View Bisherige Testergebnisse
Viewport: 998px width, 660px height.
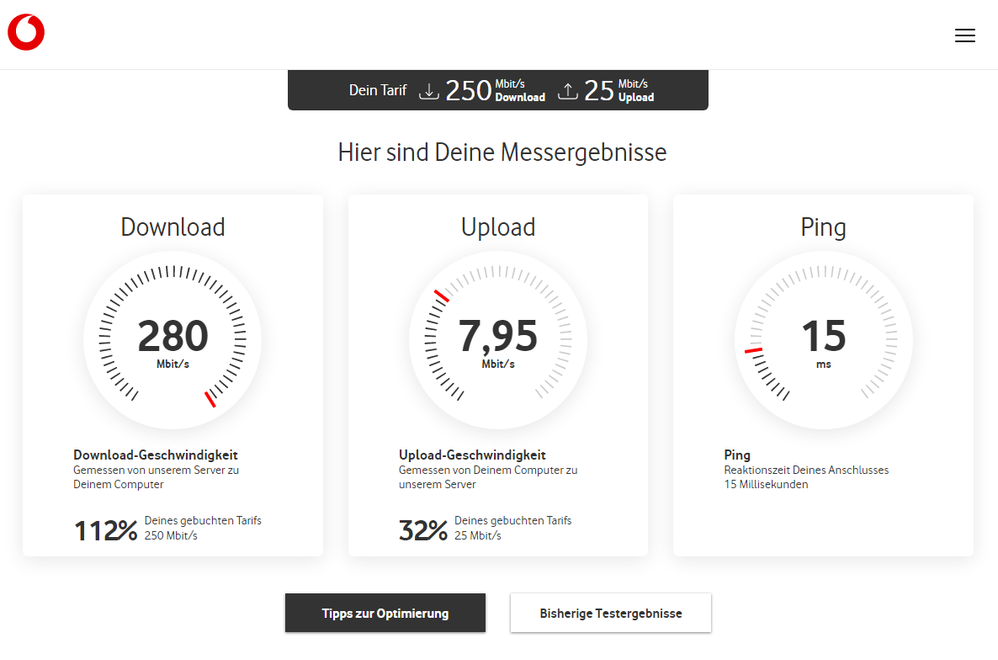click(610, 613)
